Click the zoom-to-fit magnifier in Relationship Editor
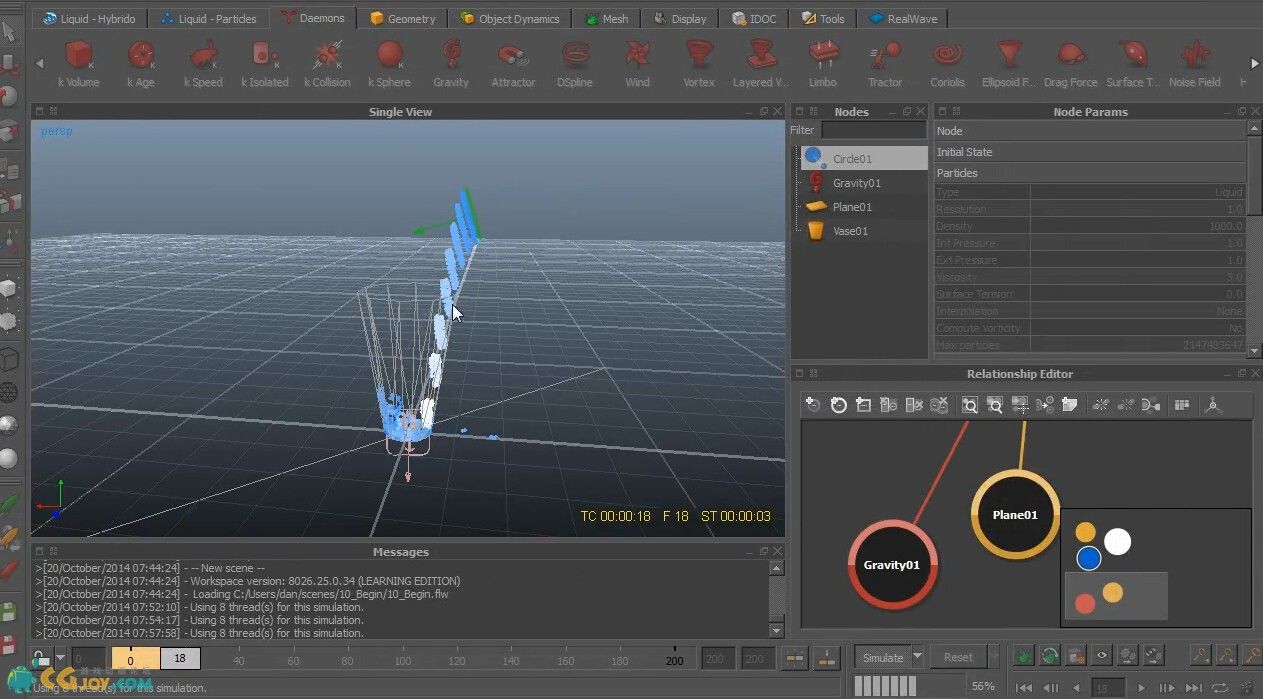The width and height of the screenshot is (1263, 699). coord(969,405)
